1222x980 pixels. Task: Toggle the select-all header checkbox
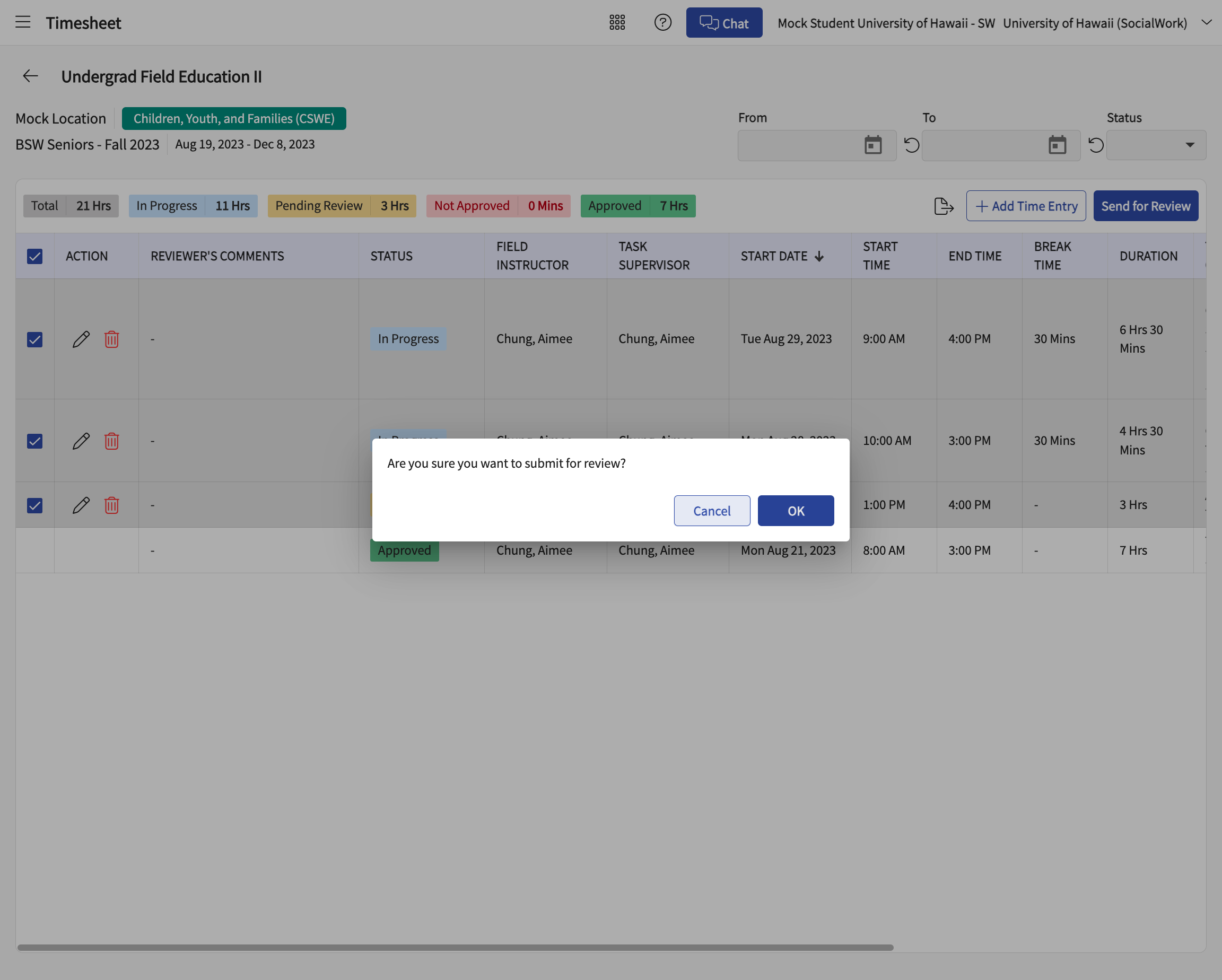[34, 256]
